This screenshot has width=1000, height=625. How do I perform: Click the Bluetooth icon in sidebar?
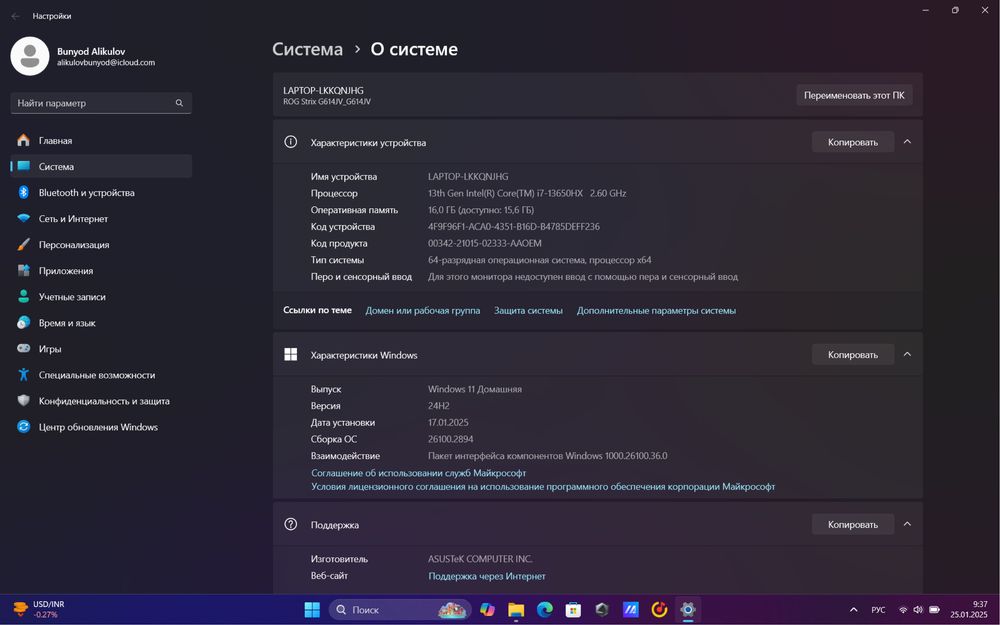pyautogui.click(x=24, y=192)
